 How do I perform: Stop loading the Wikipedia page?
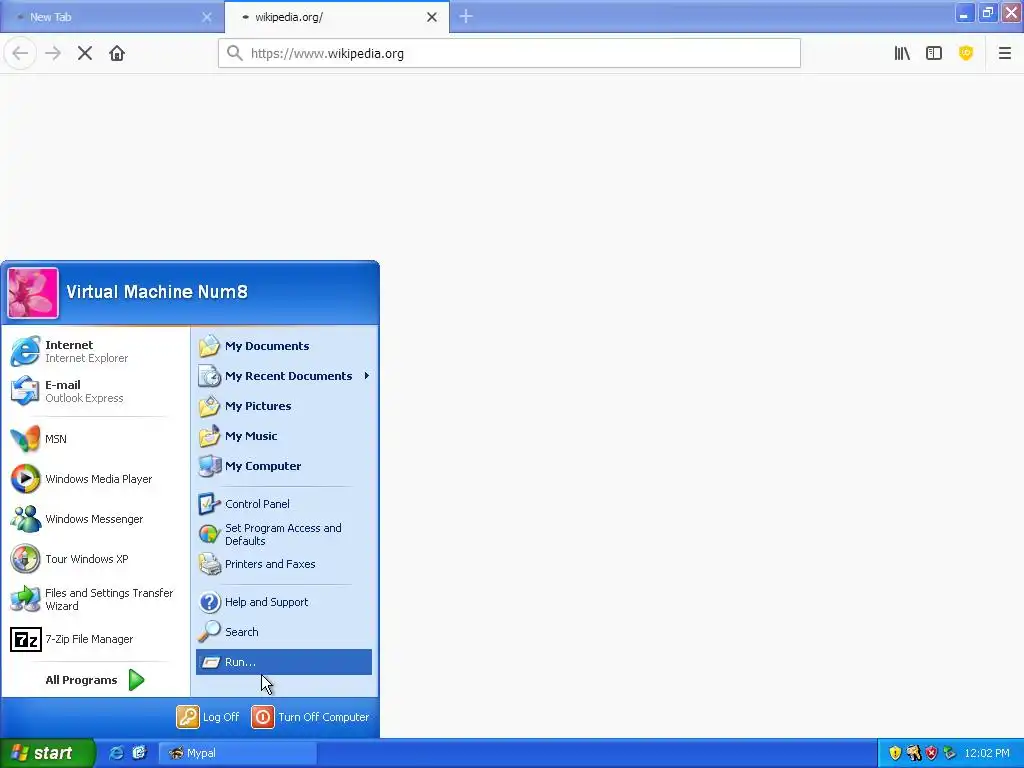pos(85,53)
